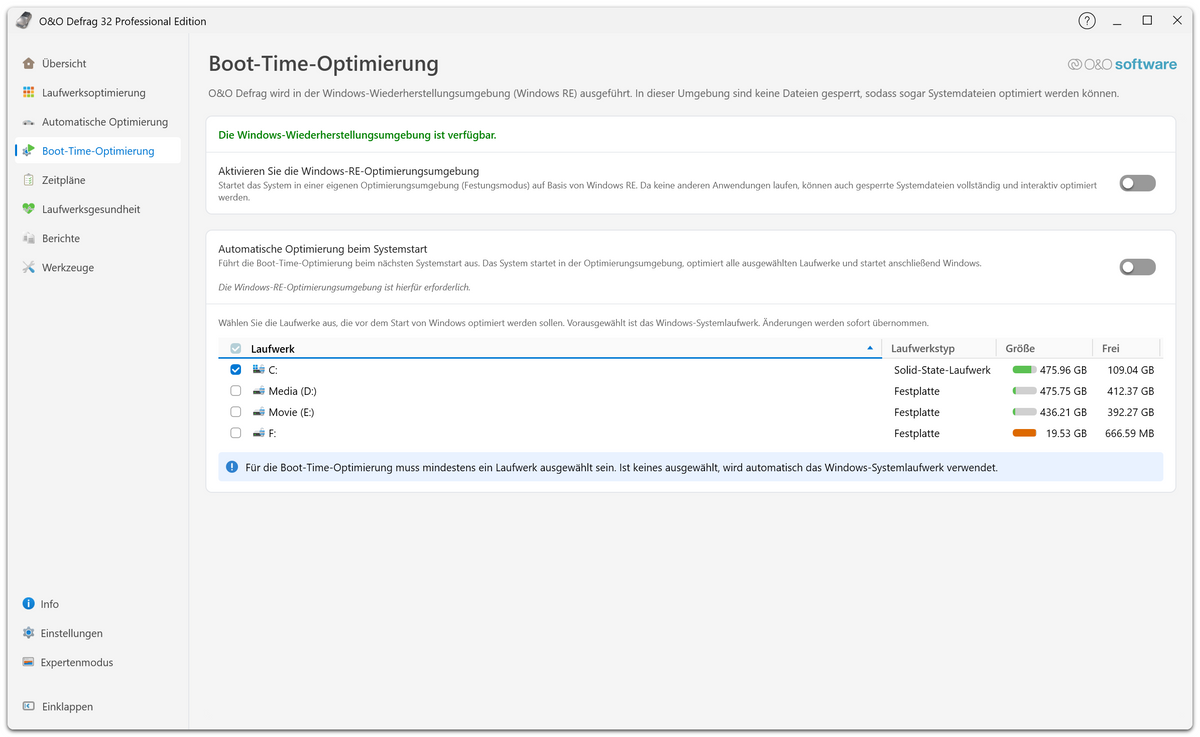Open the Einstellungen gear icon
This screenshot has height=737, width=1200.
[28, 633]
